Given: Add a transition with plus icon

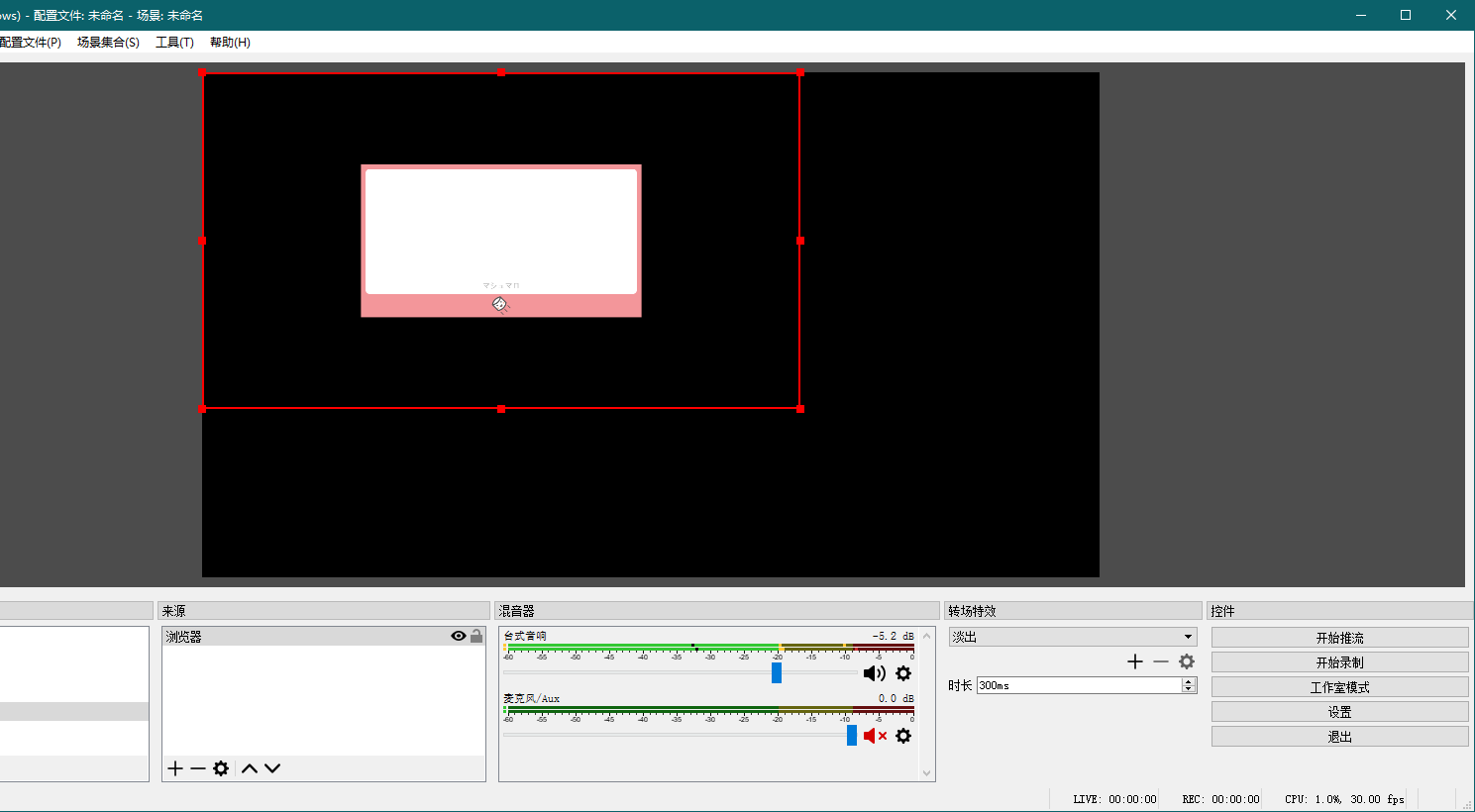Looking at the screenshot, I should [1135, 661].
